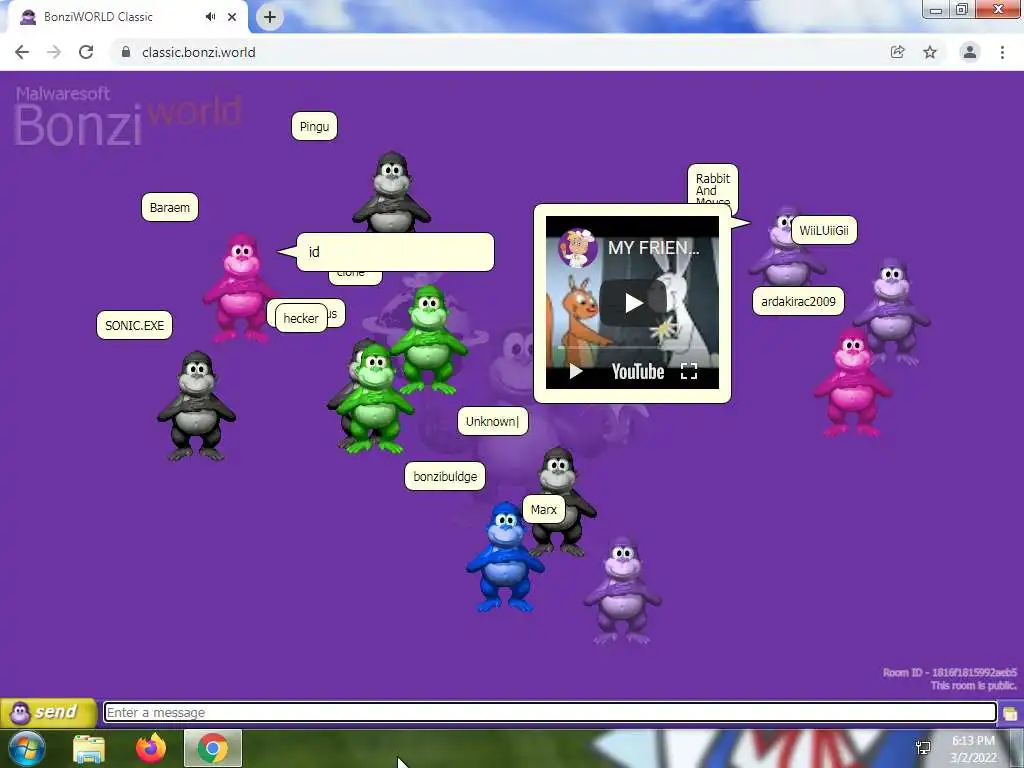This screenshot has width=1024, height=768.
Task: Click the browser forward arrow
Action: [x=54, y=52]
